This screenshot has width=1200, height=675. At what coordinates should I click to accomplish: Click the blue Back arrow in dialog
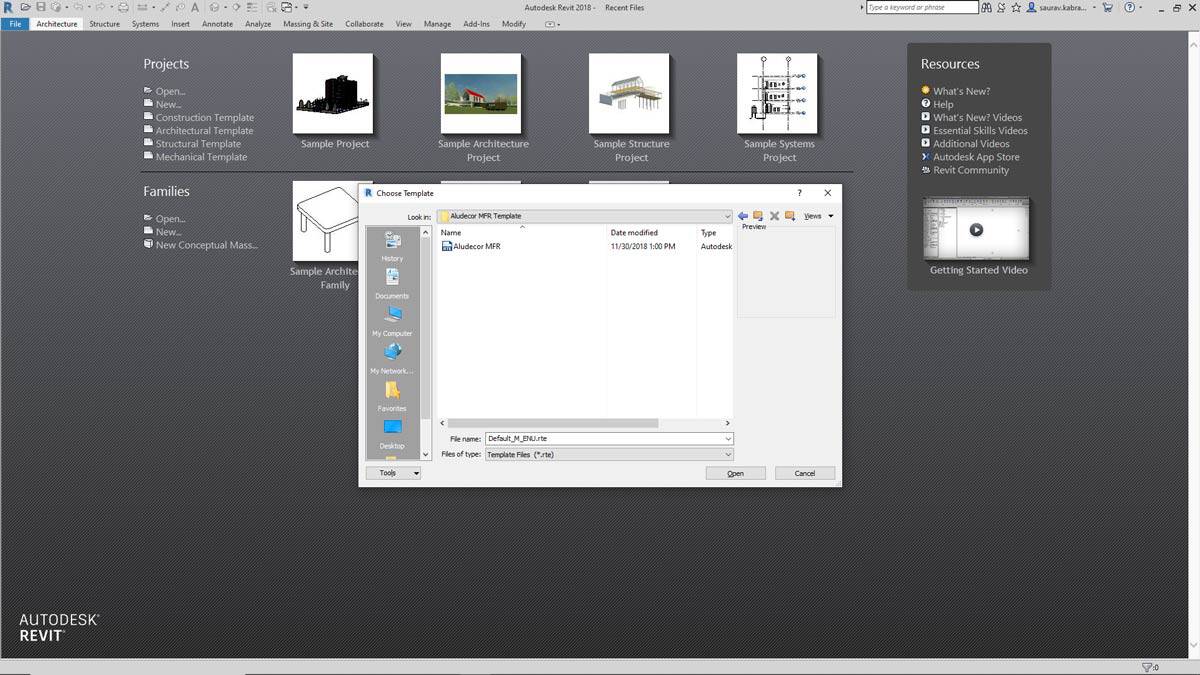743,216
